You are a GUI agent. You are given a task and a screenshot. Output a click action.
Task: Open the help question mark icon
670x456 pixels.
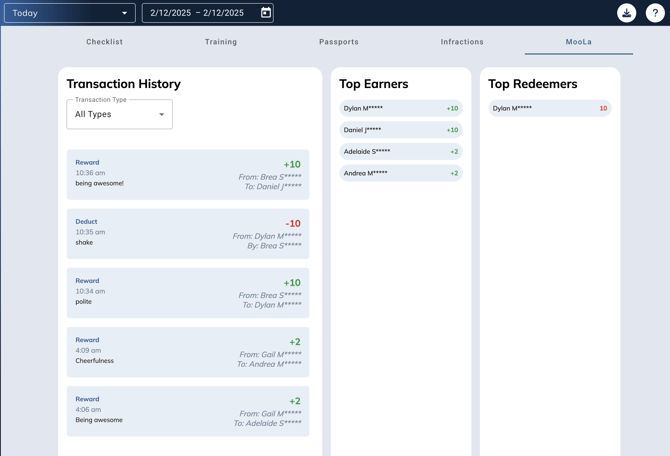point(655,13)
